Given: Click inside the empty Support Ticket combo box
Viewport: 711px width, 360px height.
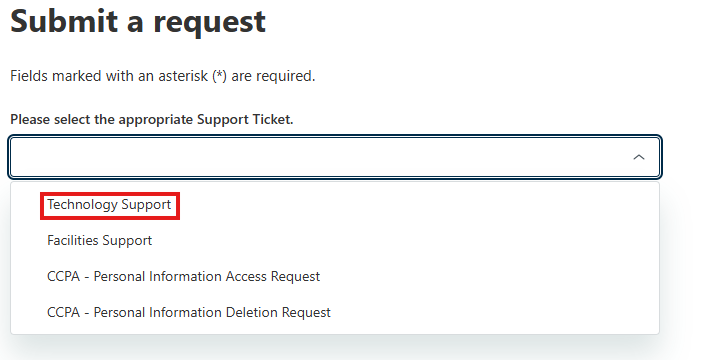Looking at the screenshot, I should click(x=335, y=157).
